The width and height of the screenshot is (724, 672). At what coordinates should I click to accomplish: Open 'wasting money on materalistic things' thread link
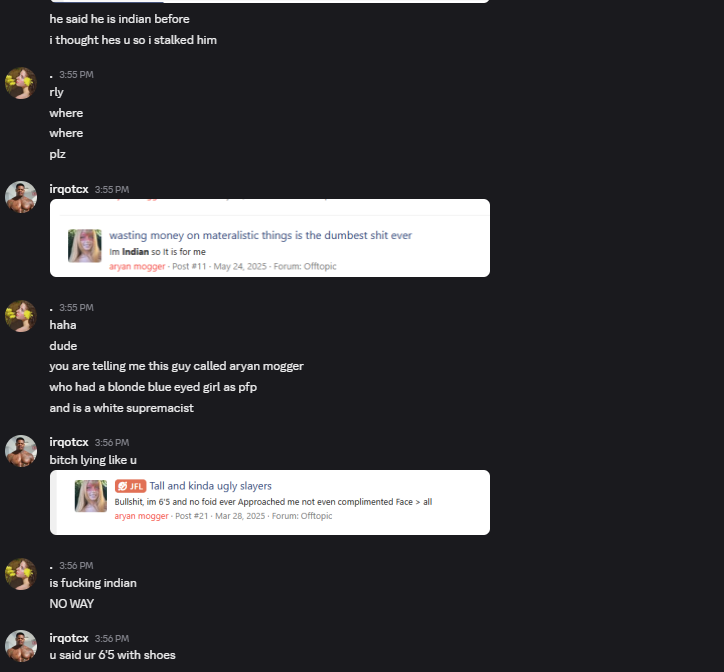(260, 235)
